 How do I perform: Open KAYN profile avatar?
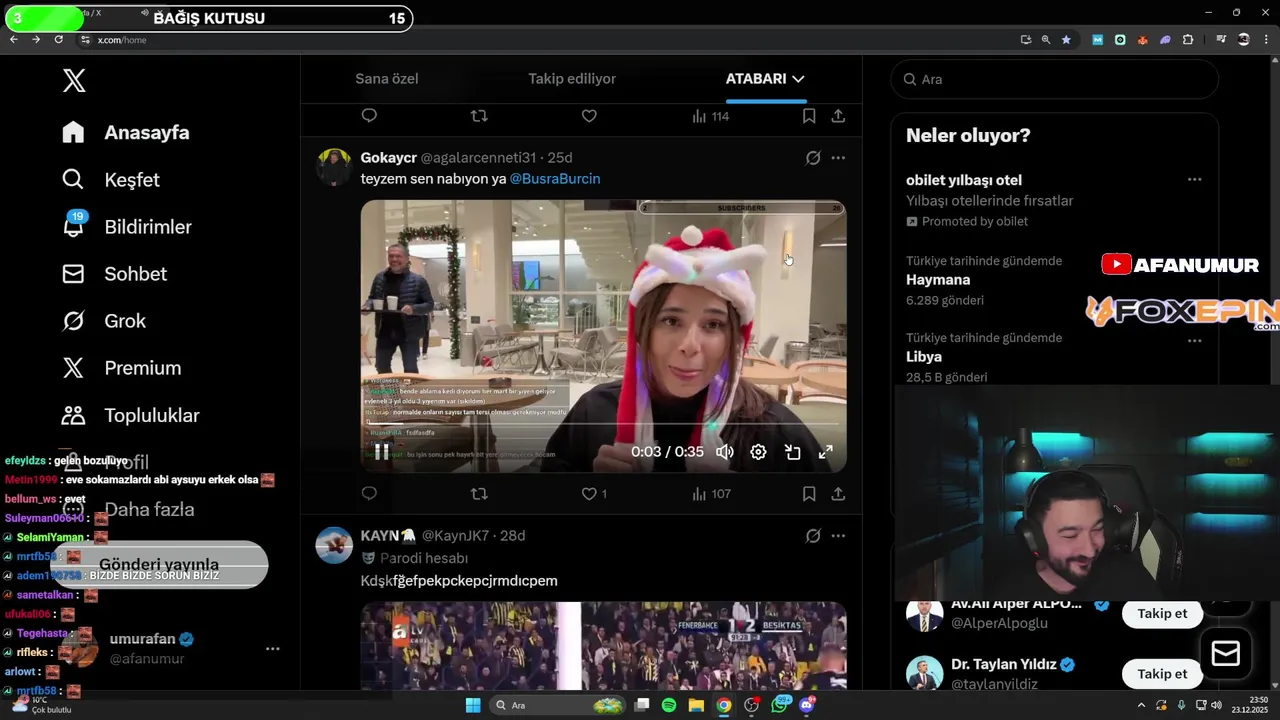click(334, 545)
